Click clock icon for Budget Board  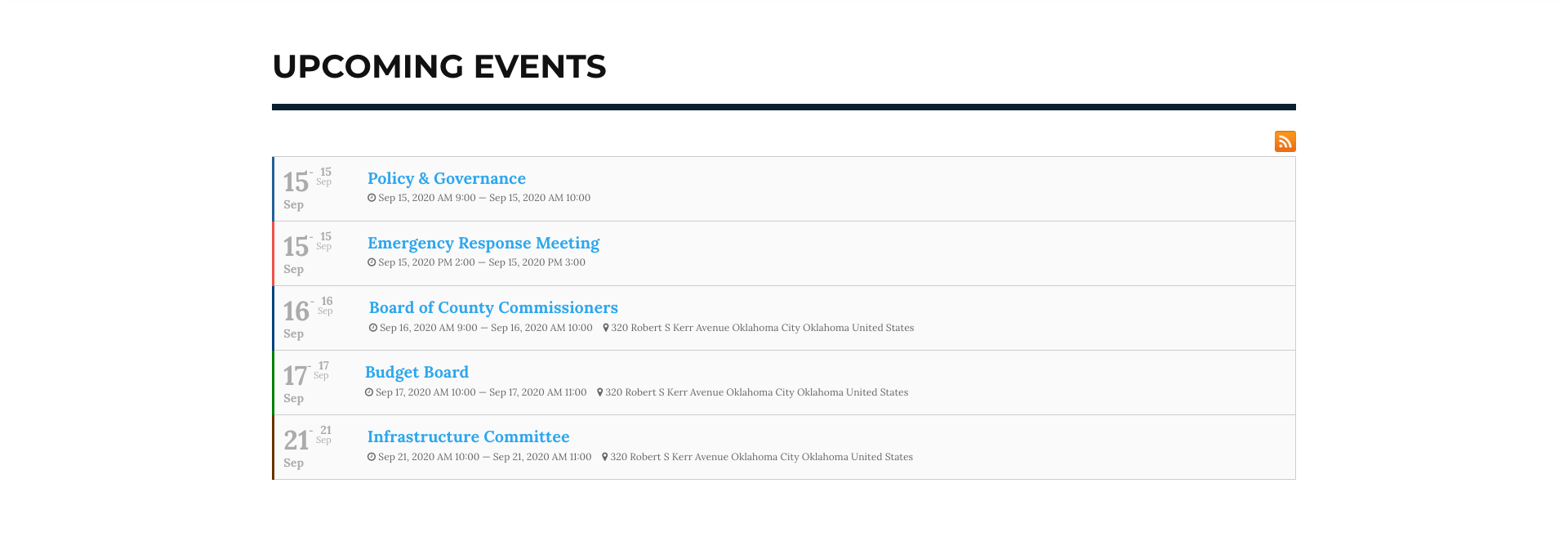(x=369, y=392)
